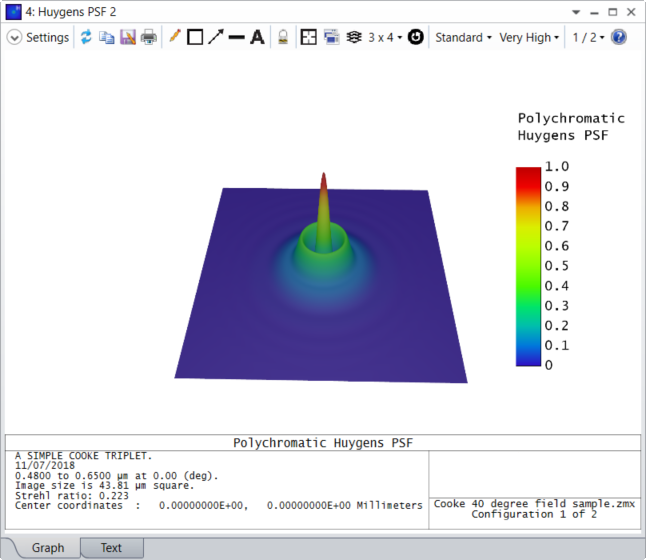Click the Huygens PSF window title icon

pyautogui.click(x=13, y=12)
